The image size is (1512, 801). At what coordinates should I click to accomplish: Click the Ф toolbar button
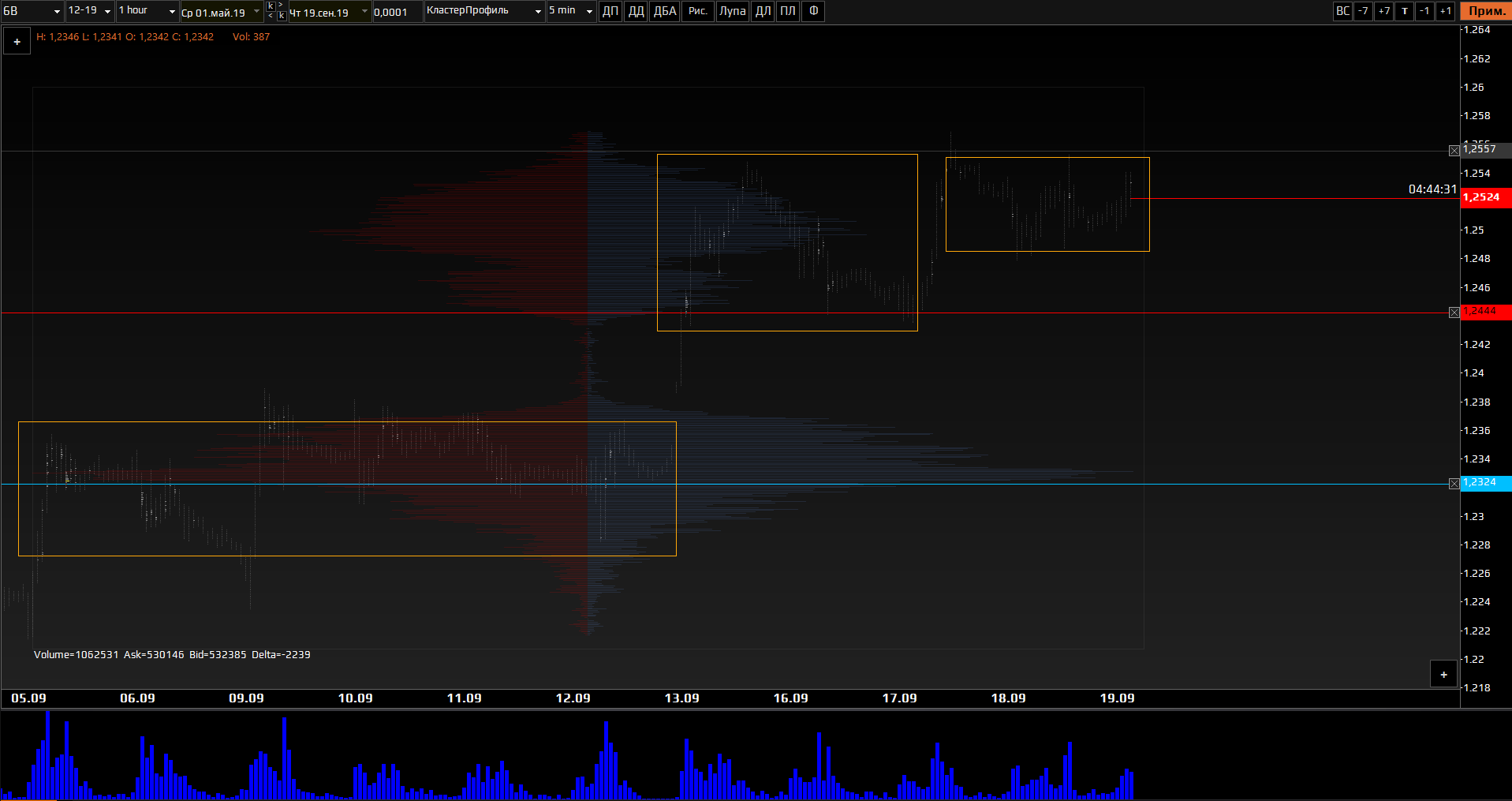coord(813,11)
